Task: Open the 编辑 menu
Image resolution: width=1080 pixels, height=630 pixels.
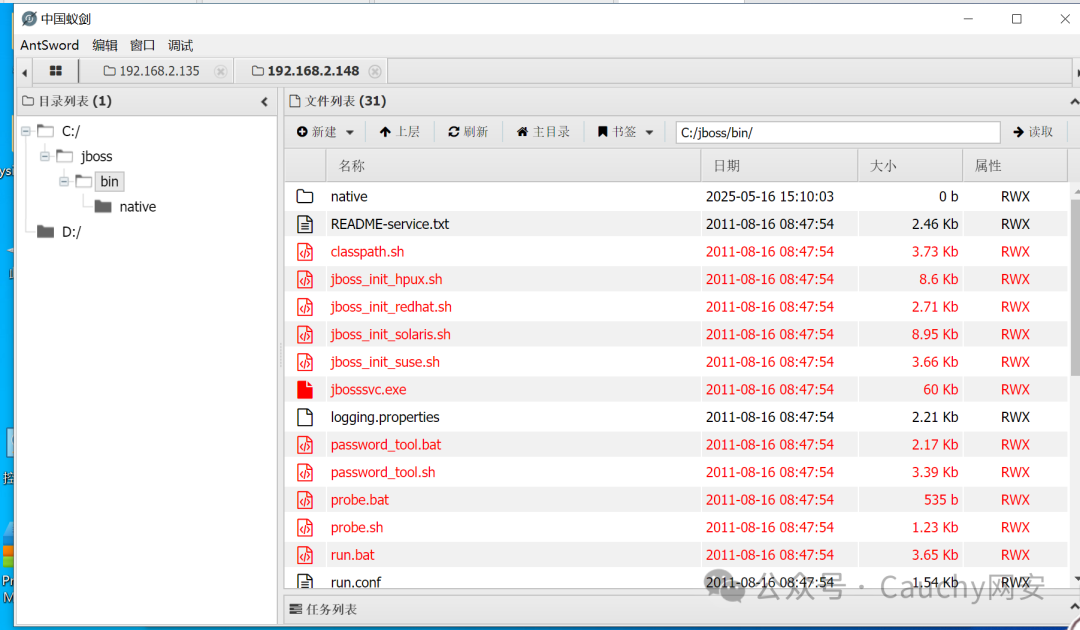Action: tap(105, 45)
